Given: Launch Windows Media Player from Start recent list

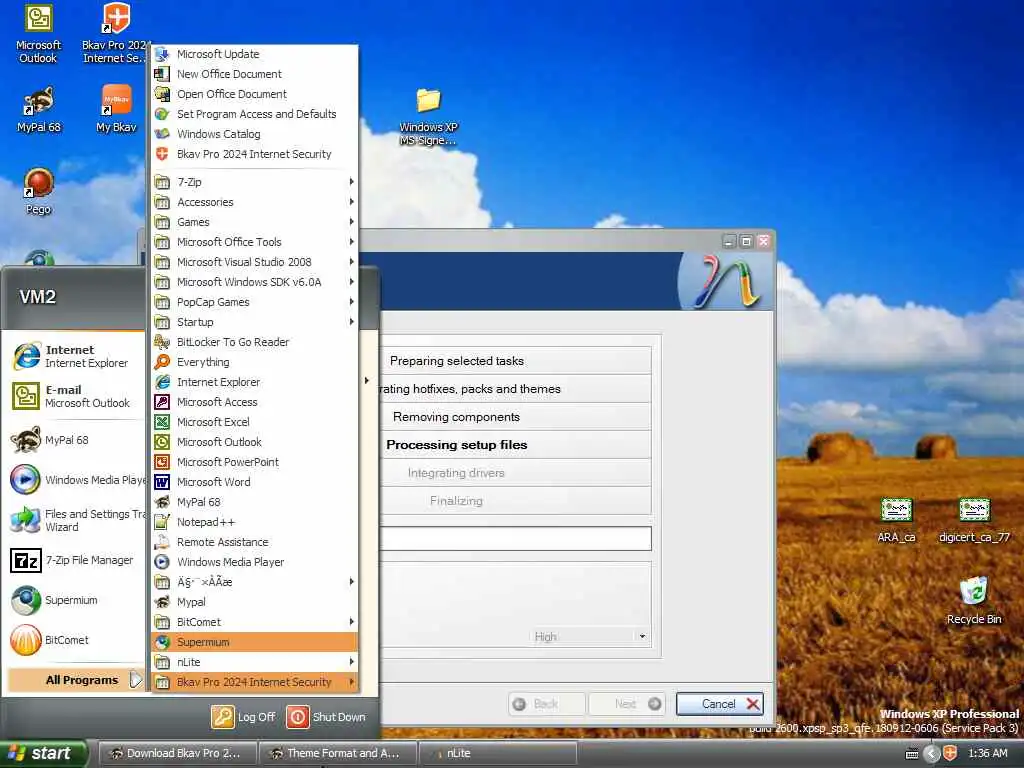Looking at the screenshot, I should point(76,480).
